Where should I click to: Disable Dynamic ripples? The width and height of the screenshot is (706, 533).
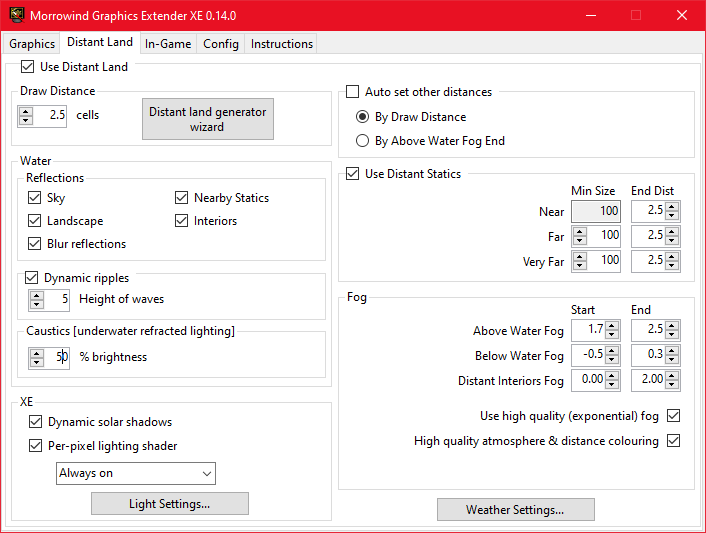click(x=31, y=278)
